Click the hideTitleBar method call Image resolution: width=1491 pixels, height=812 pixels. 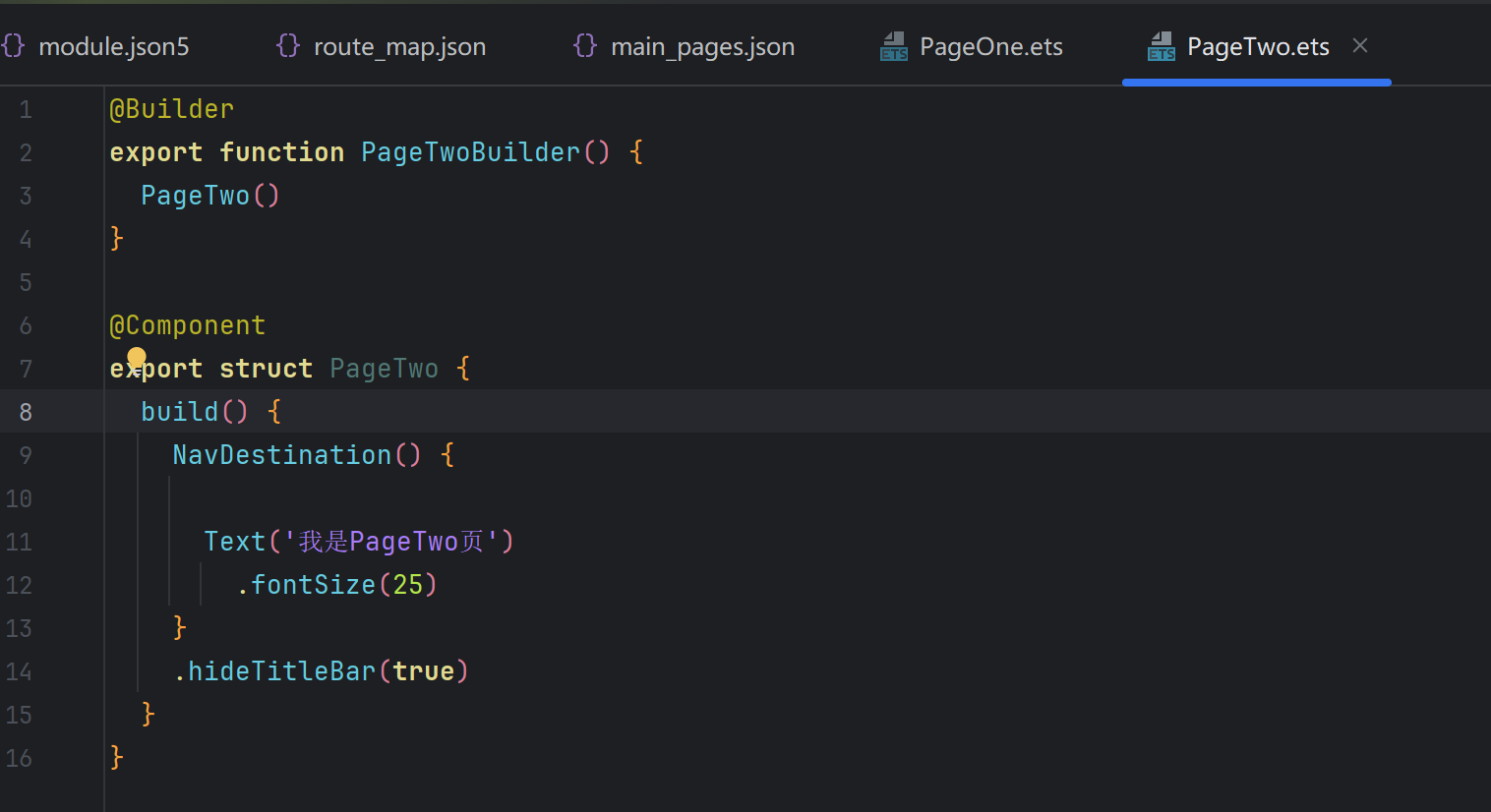(281, 671)
